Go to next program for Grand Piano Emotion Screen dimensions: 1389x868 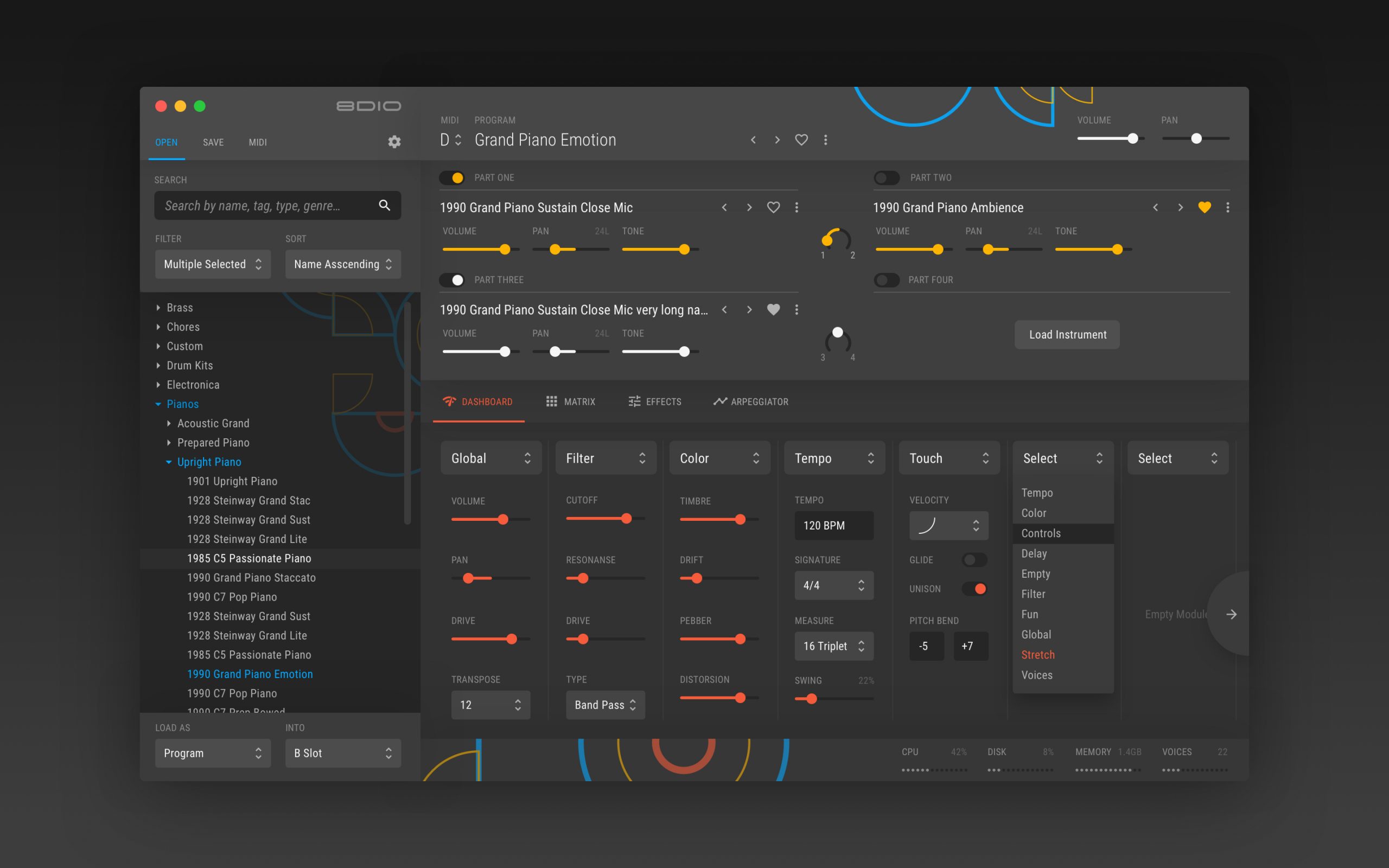point(777,139)
